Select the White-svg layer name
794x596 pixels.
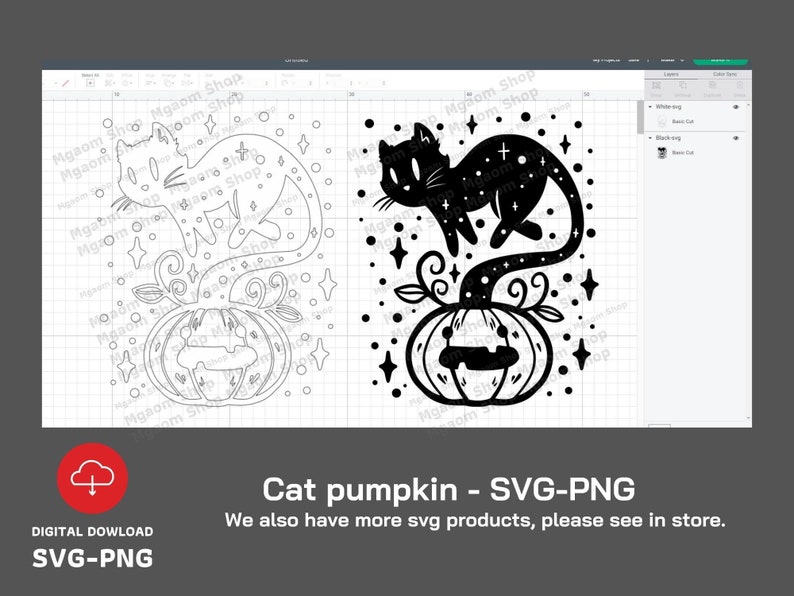(x=668, y=107)
